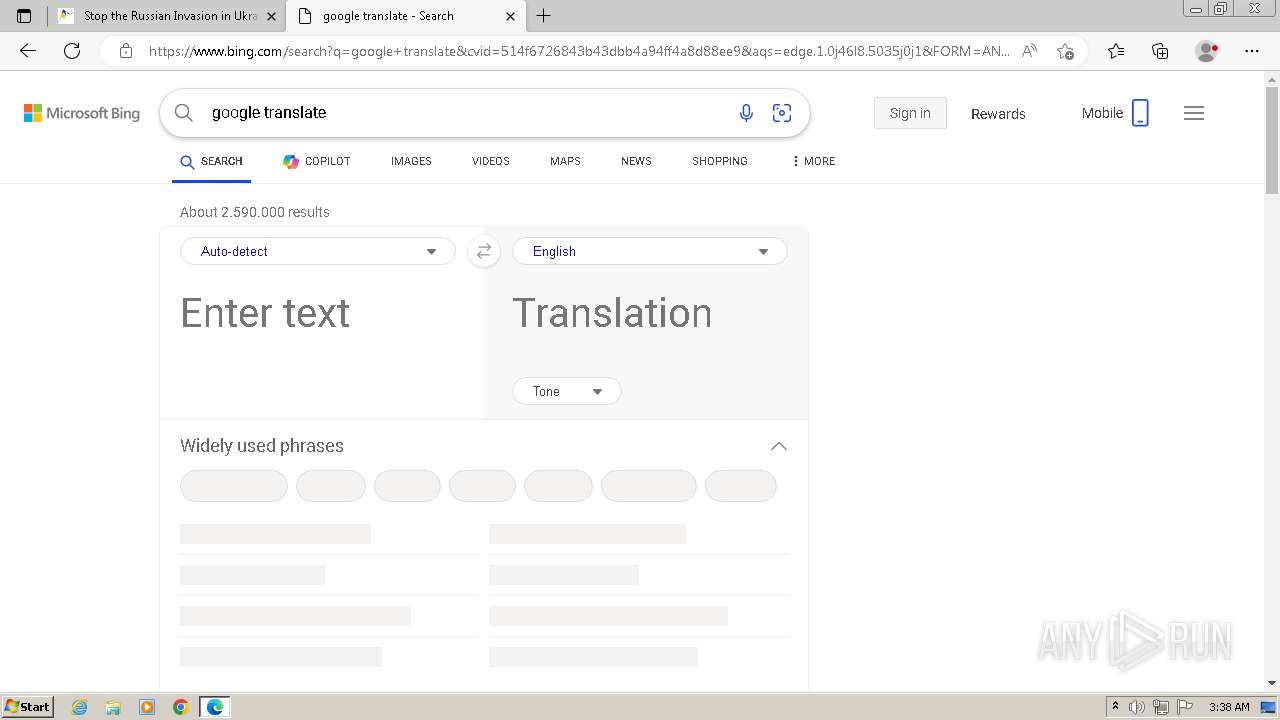Open the Mobile phone icon

pyautogui.click(x=1140, y=113)
